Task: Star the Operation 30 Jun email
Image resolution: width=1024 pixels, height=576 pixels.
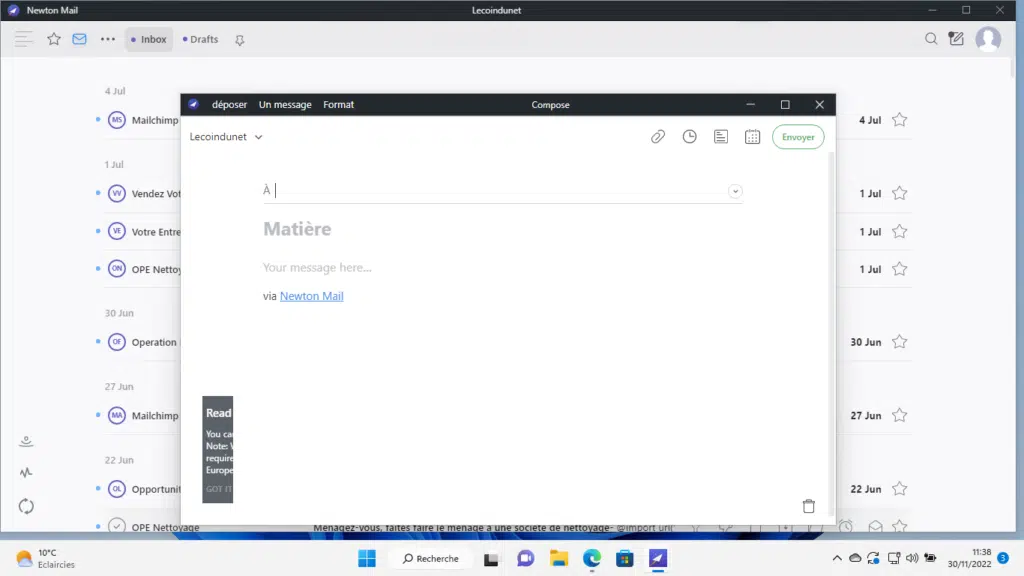Action: tap(899, 342)
